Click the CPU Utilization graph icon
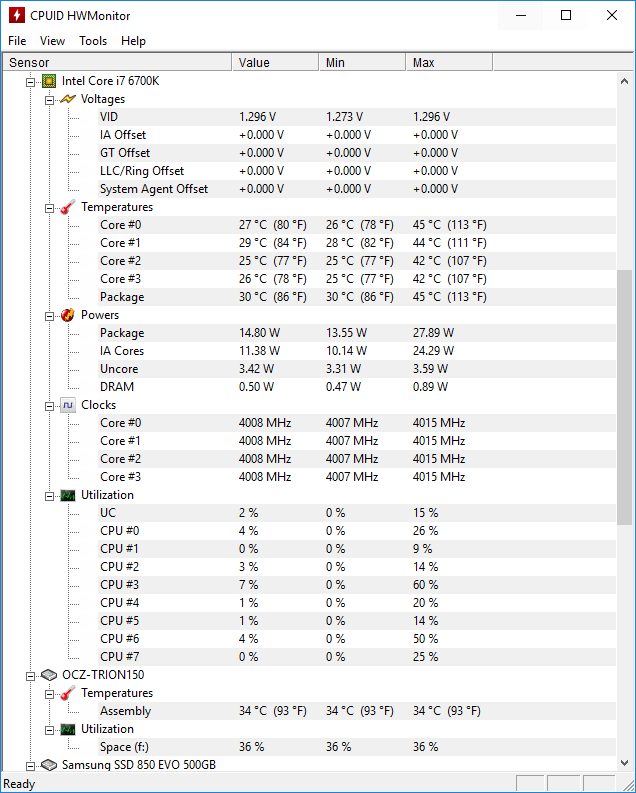The image size is (636, 793). 68,495
